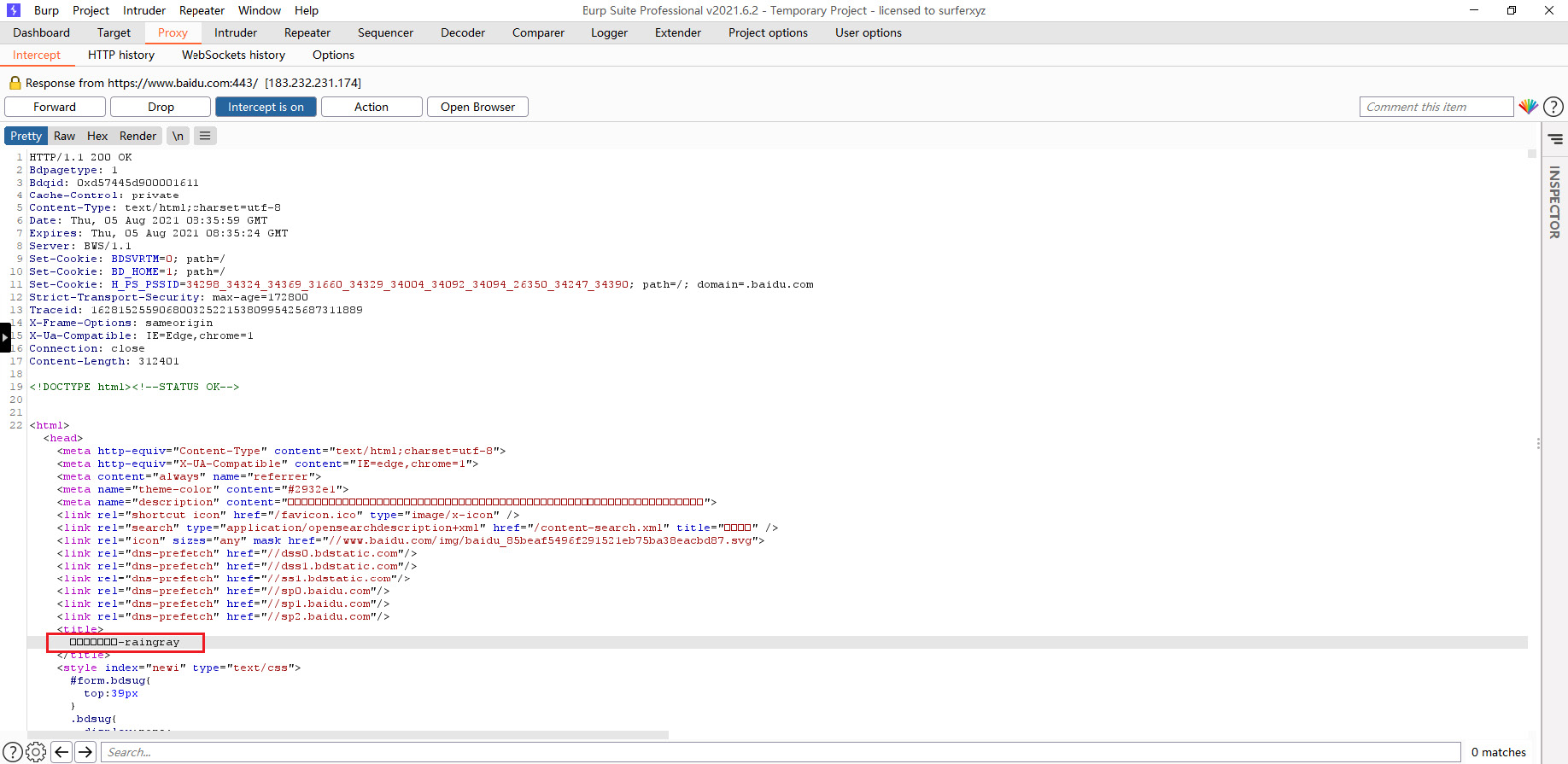Click the 'Cache-Control: private' header line
The height and width of the screenshot is (764, 1568).
click(x=104, y=195)
